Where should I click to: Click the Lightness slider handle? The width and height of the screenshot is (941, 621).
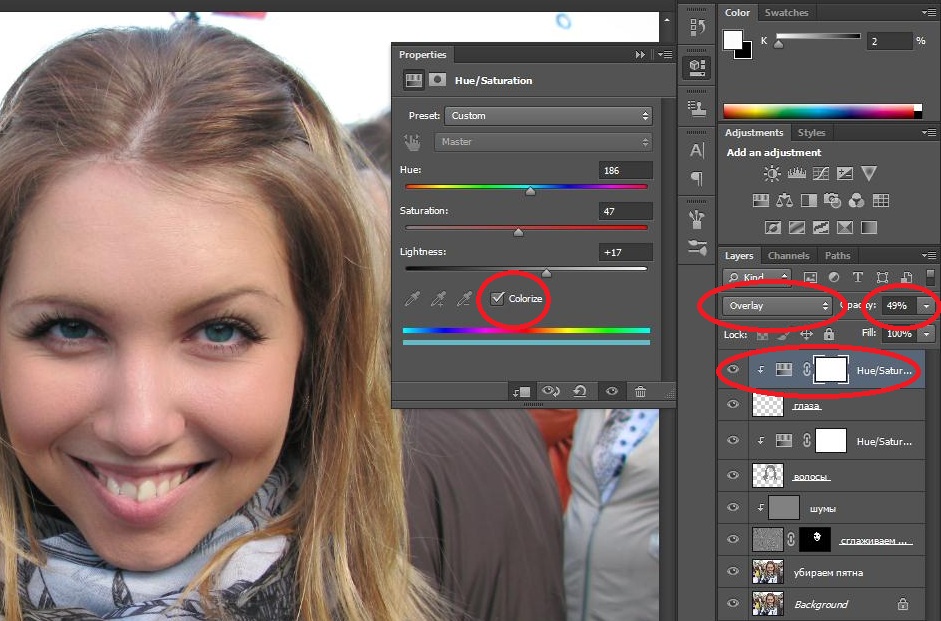point(547,273)
